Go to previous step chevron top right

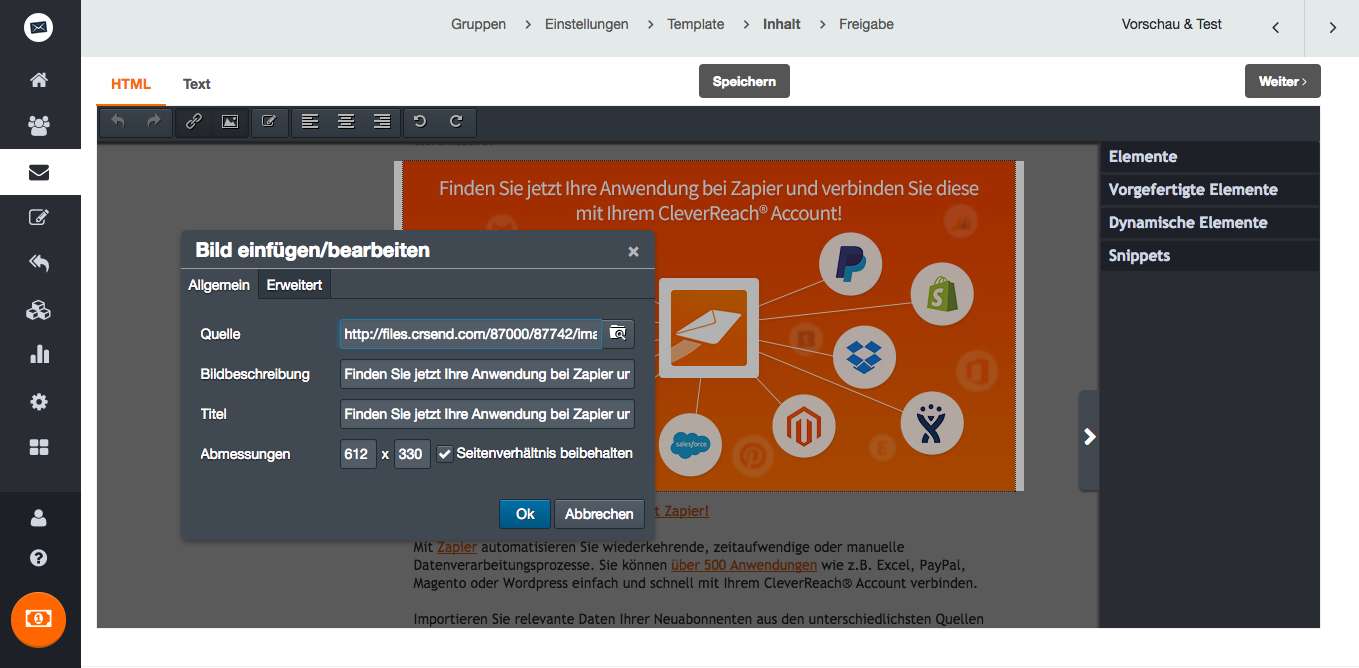tap(1276, 28)
